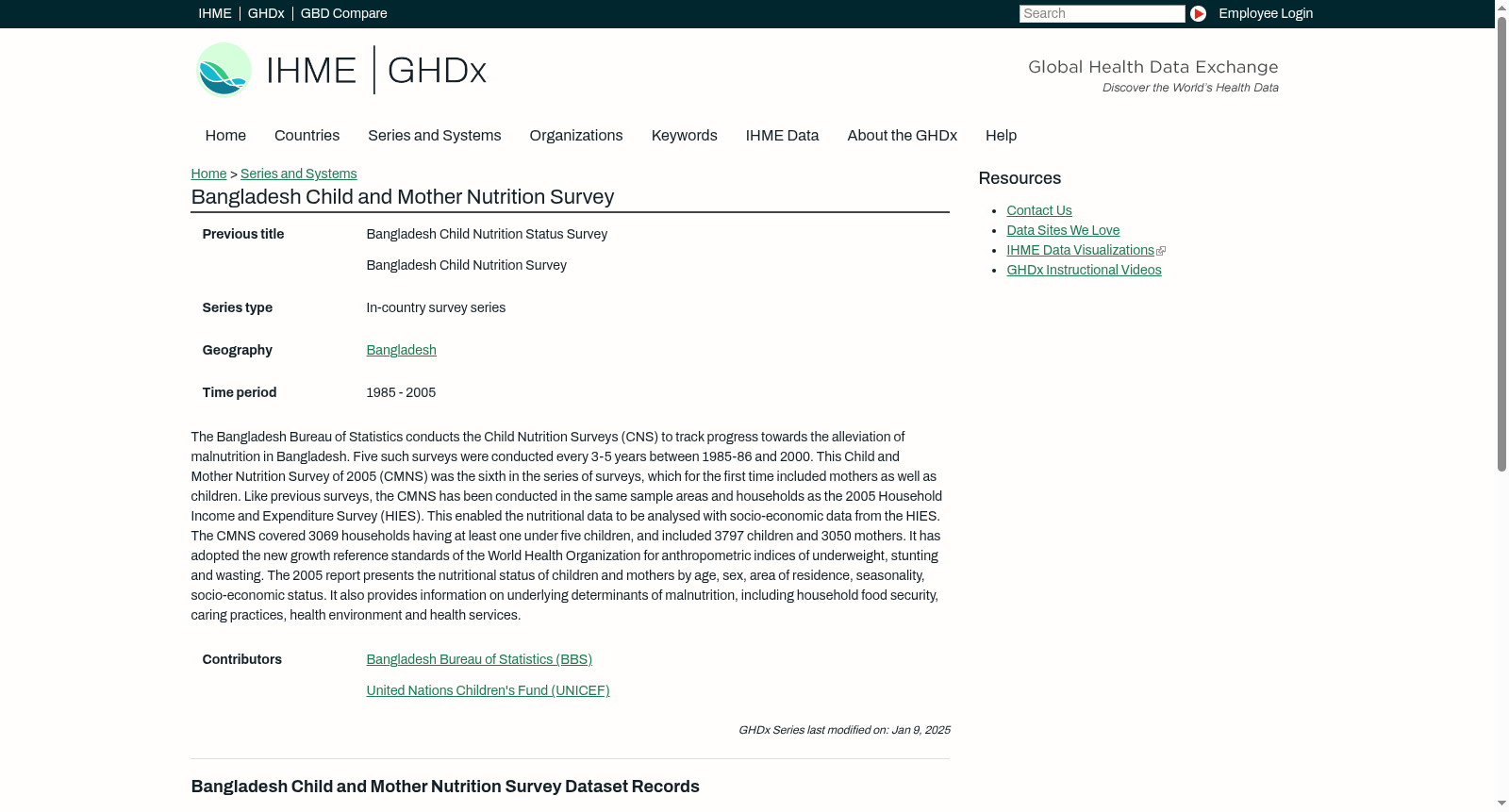The width and height of the screenshot is (1509, 812).
Task: Click the 'GHDx Series last modified on' note
Action: [x=844, y=730]
